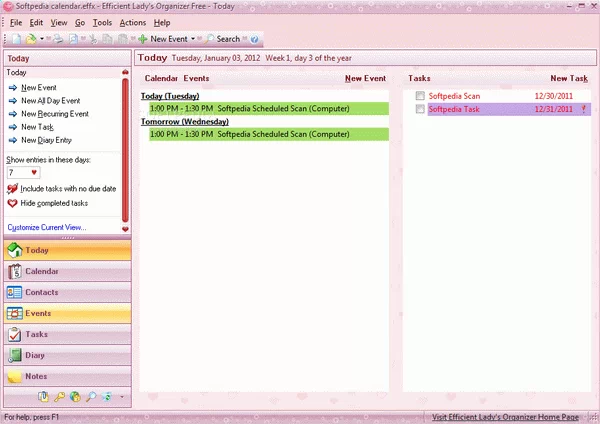This screenshot has height=424, width=600.
Task: Open the Tools menu
Action: [102, 22]
